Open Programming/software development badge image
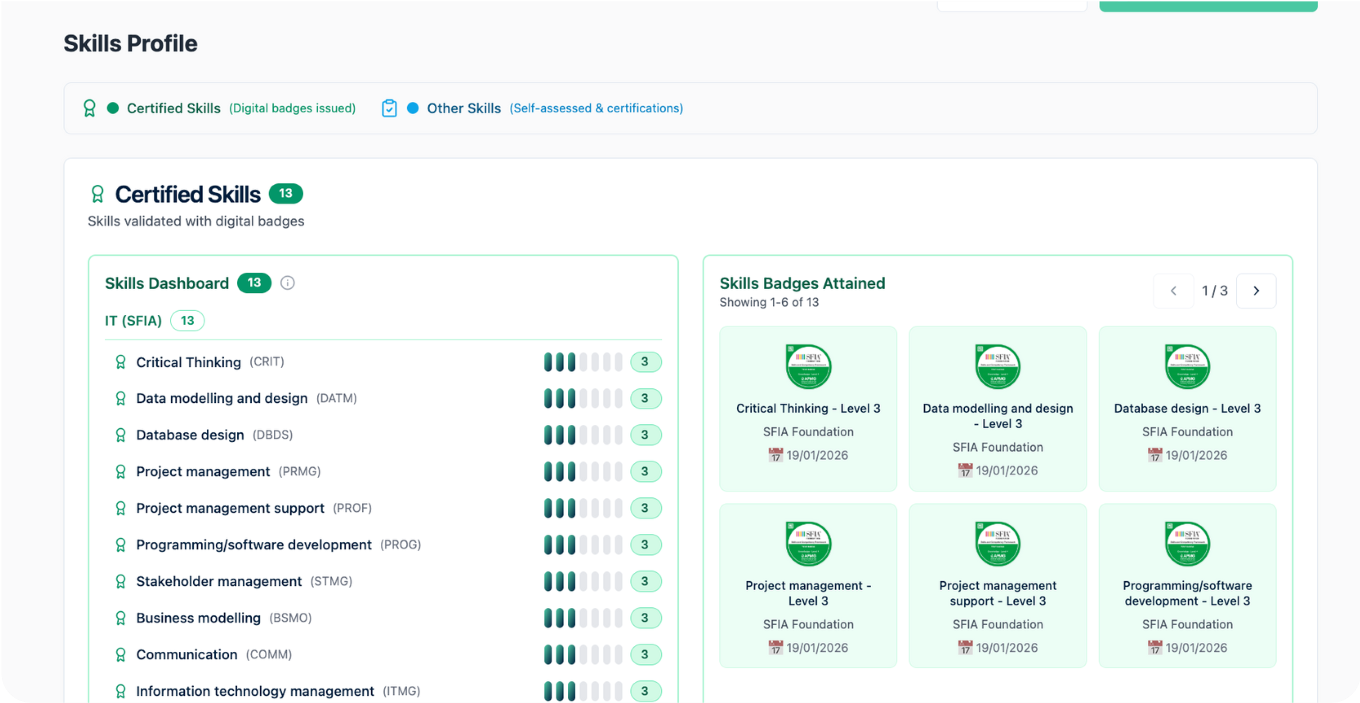 [1188, 544]
